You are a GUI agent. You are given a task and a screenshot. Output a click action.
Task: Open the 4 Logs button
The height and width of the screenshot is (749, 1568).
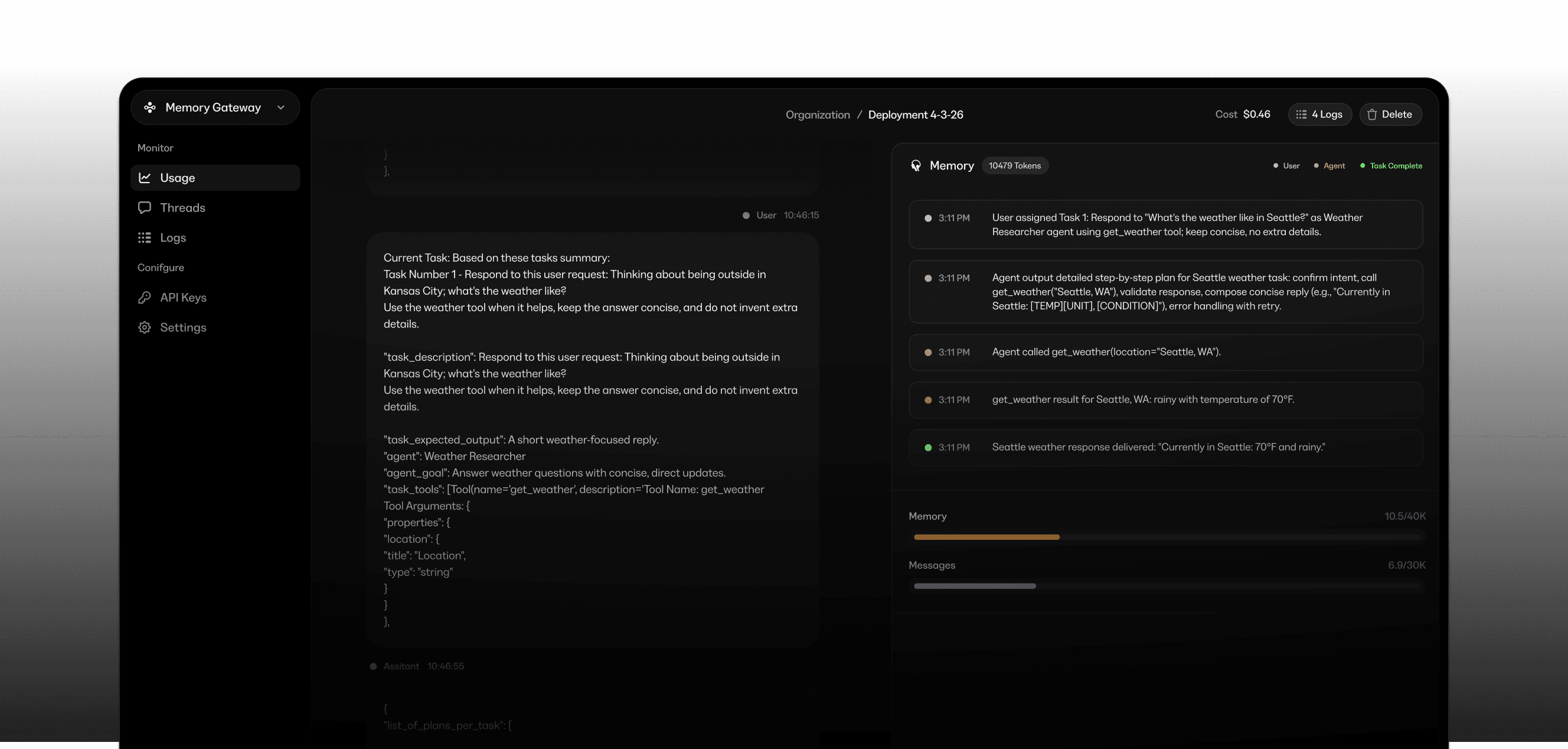[x=1319, y=115]
